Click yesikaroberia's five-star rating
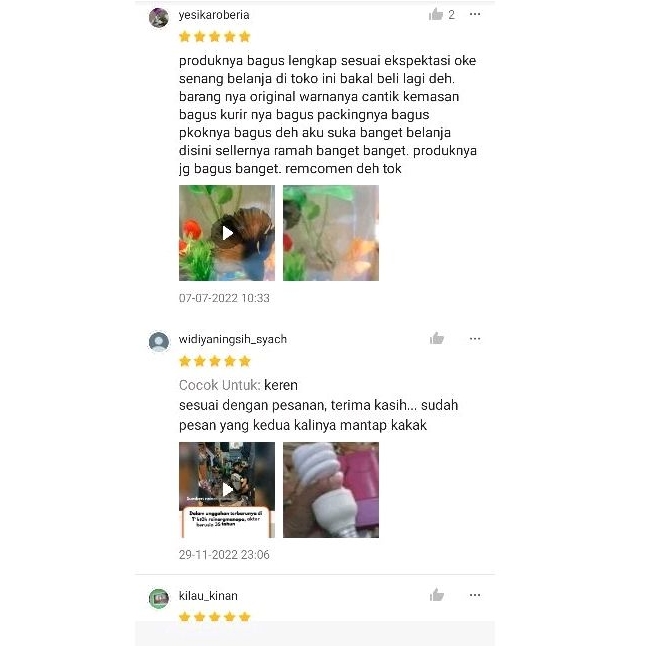 215,37
